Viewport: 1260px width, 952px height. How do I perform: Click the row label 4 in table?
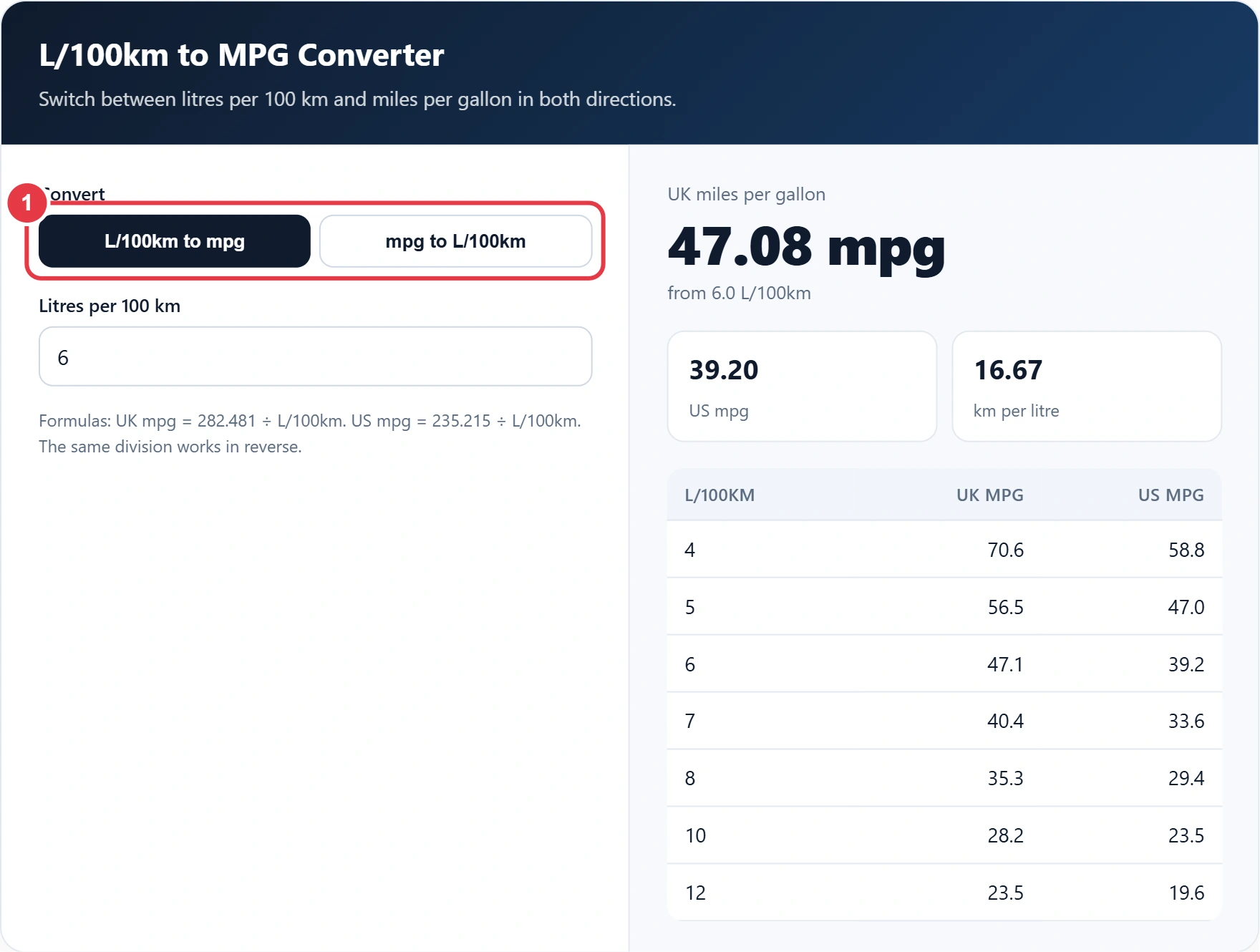[x=689, y=550]
